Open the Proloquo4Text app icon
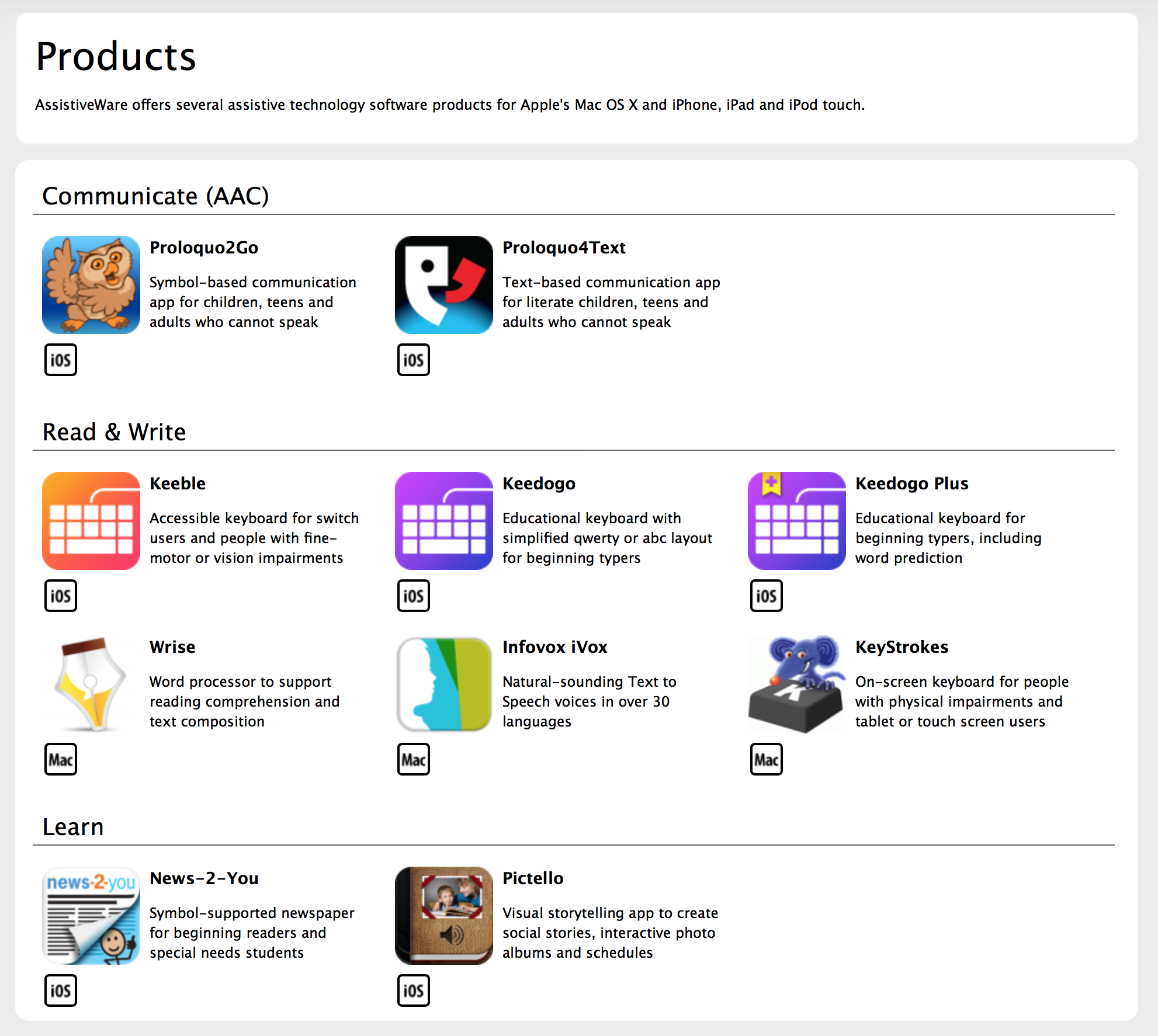This screenshot has height=1036, width=1158. pos(444,285)
